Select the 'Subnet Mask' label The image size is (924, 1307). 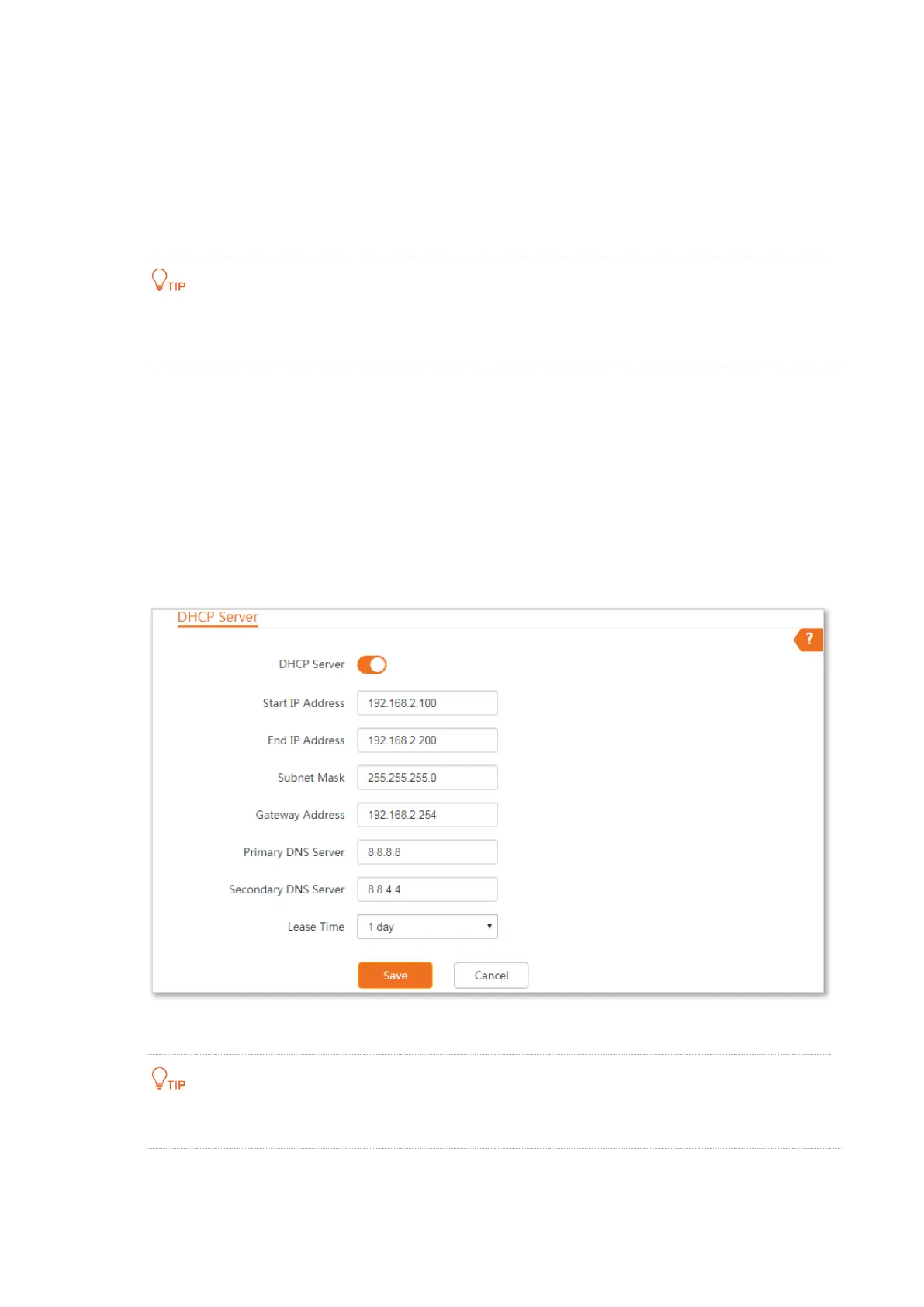point(311,778)
